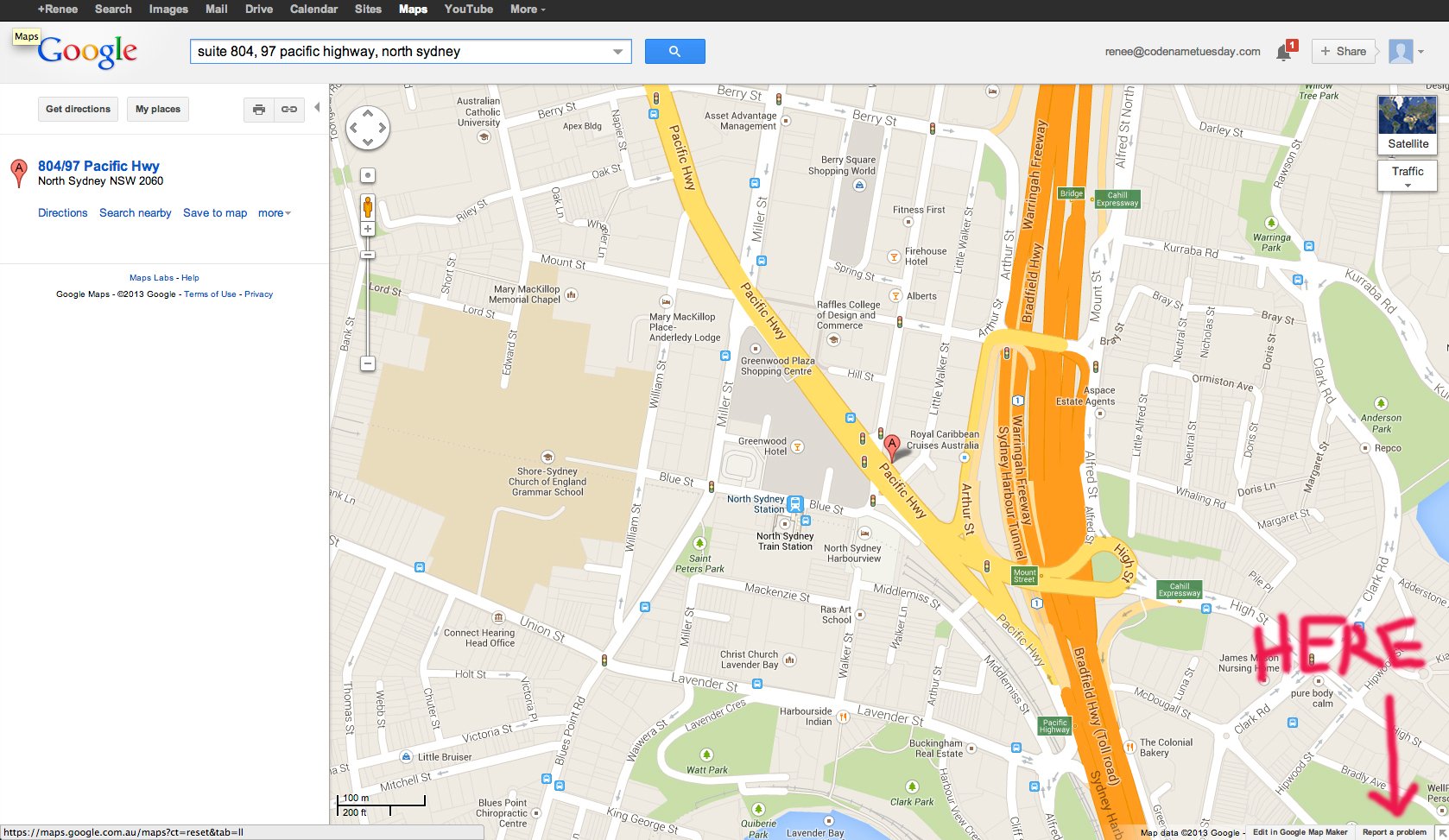The width and height of the screenshot is (1449, 840).
Task: Click the print icon
Action: 259,109
